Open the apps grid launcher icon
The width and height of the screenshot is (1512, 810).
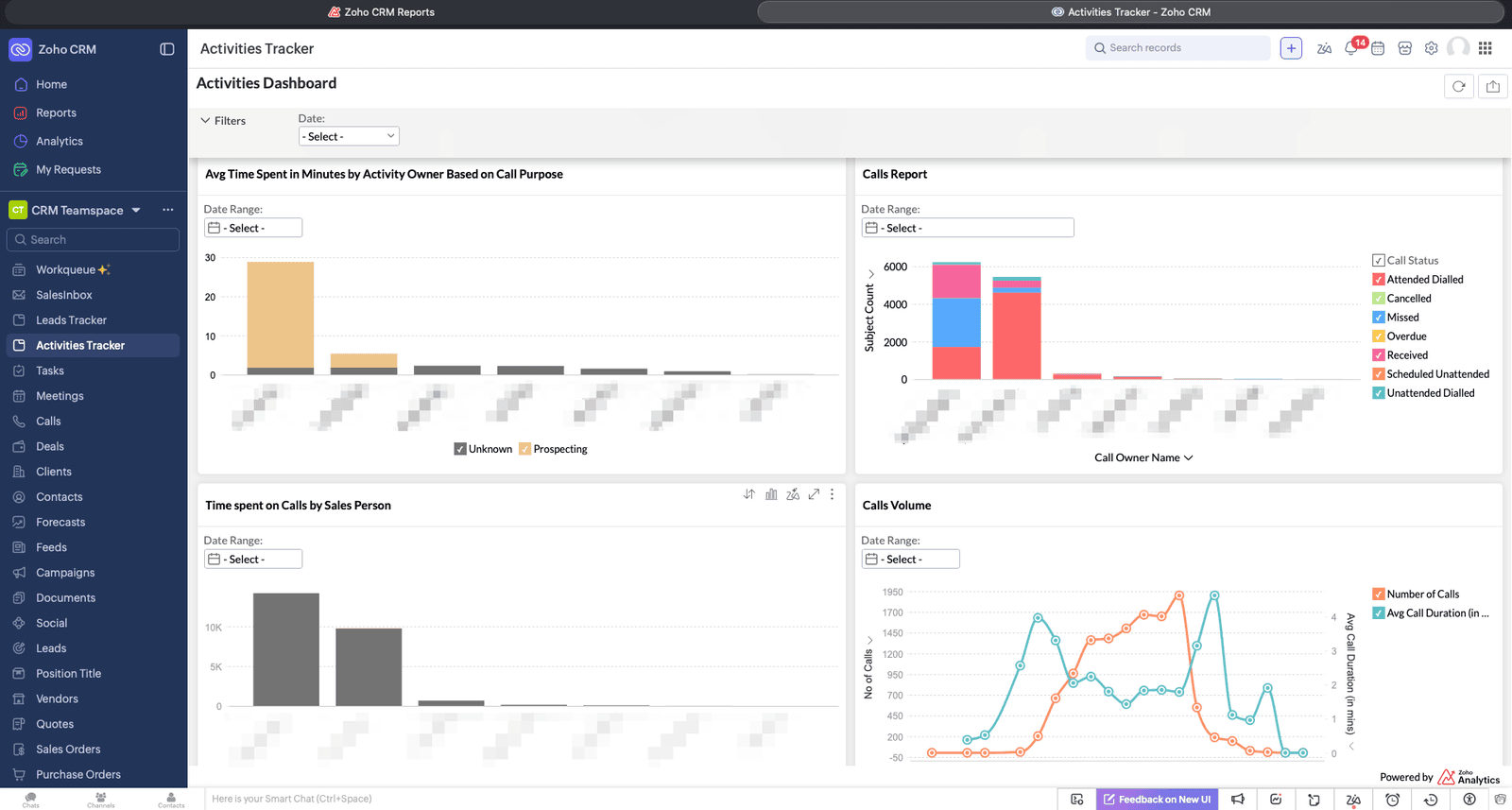1486,48
